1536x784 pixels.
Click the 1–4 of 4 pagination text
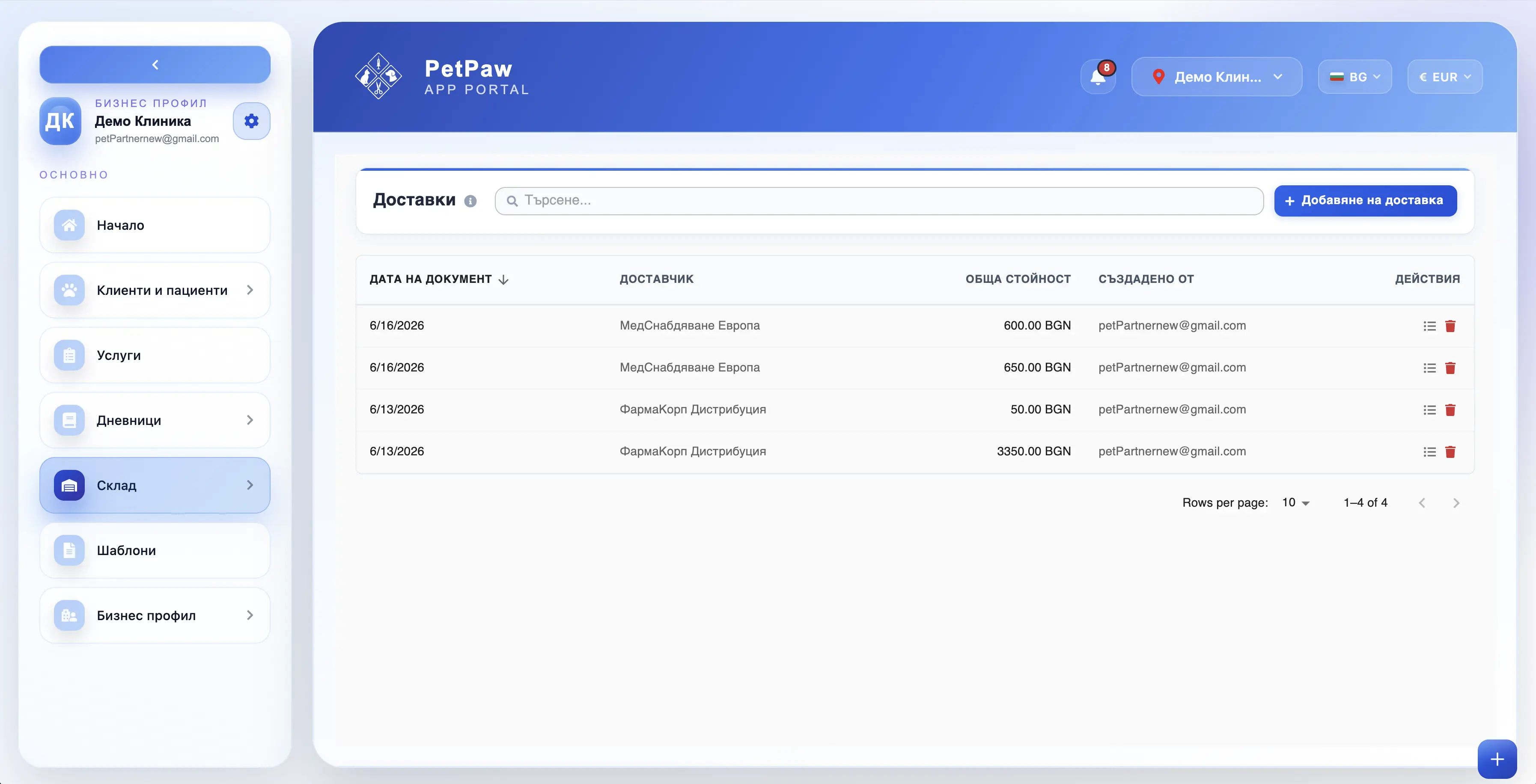point(1365,502)
